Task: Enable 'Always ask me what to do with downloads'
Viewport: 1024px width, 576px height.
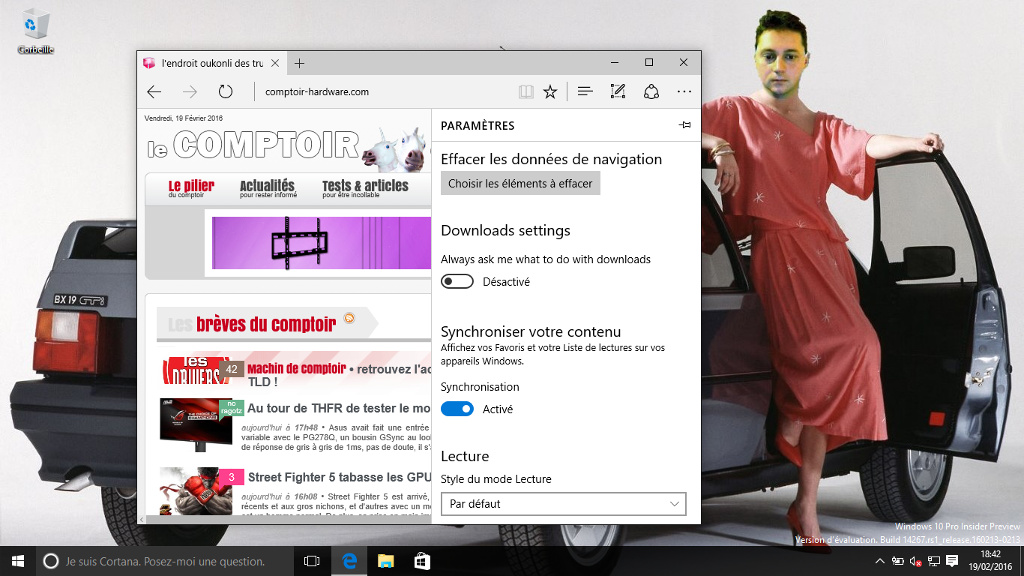Action: 457,281
